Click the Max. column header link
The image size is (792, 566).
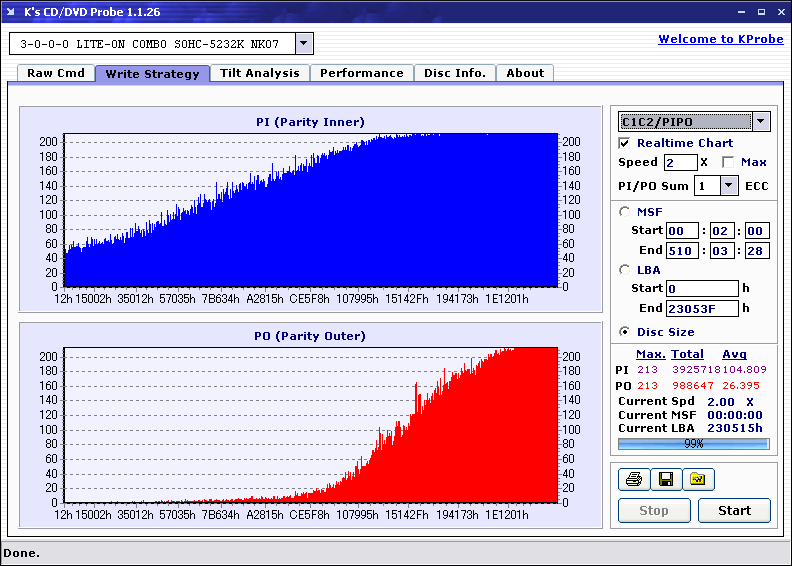click(x=651, y=354)
